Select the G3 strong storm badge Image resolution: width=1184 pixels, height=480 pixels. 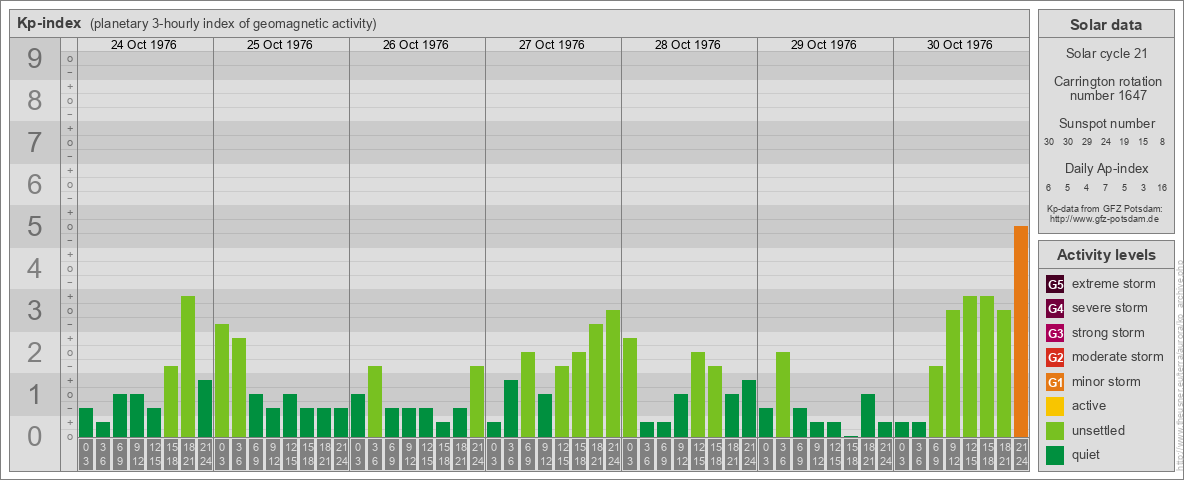click(x=1055, y=333)
